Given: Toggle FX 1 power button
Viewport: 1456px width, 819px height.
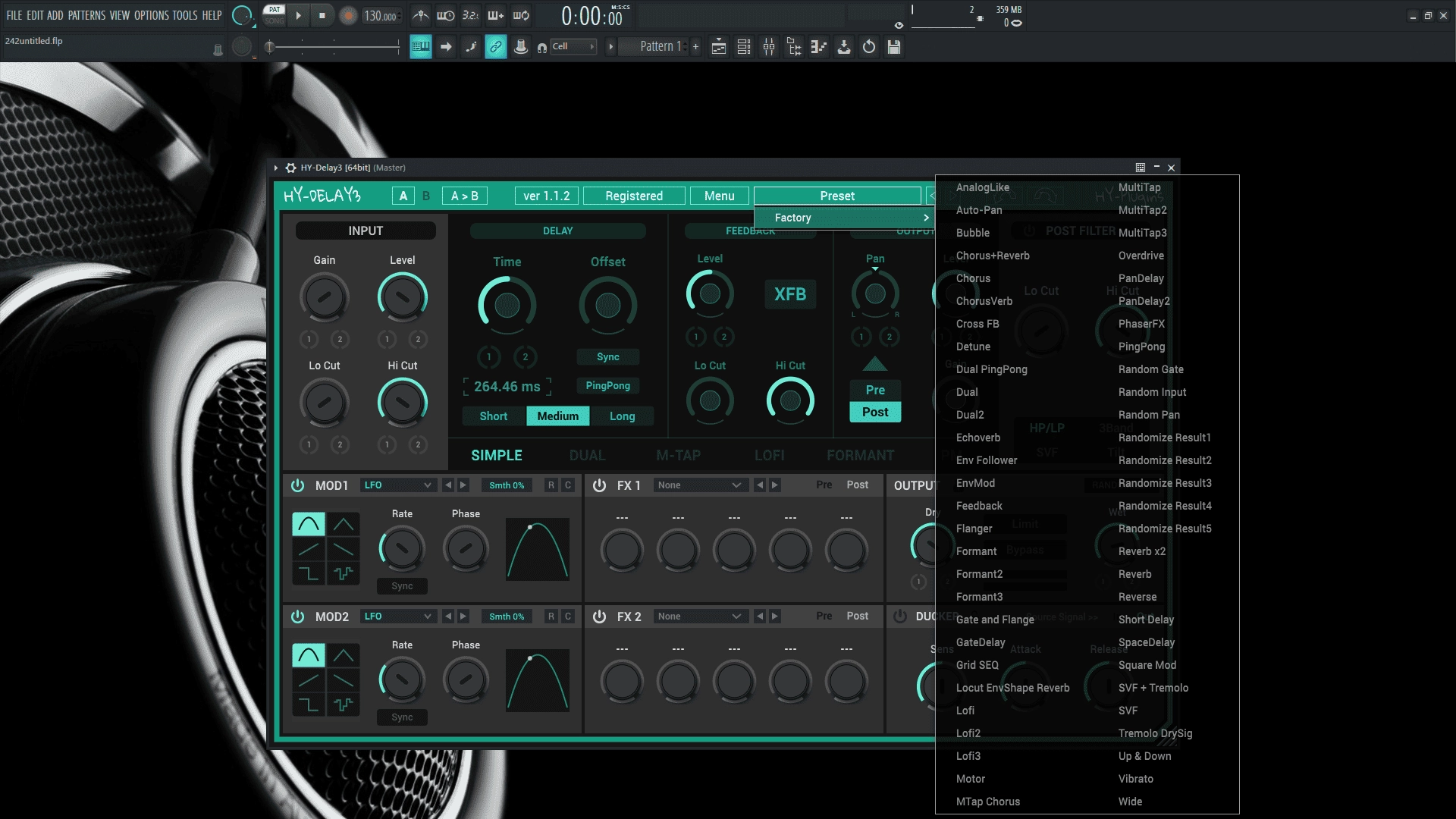Looking at the screenshot, I should (599, 485).
